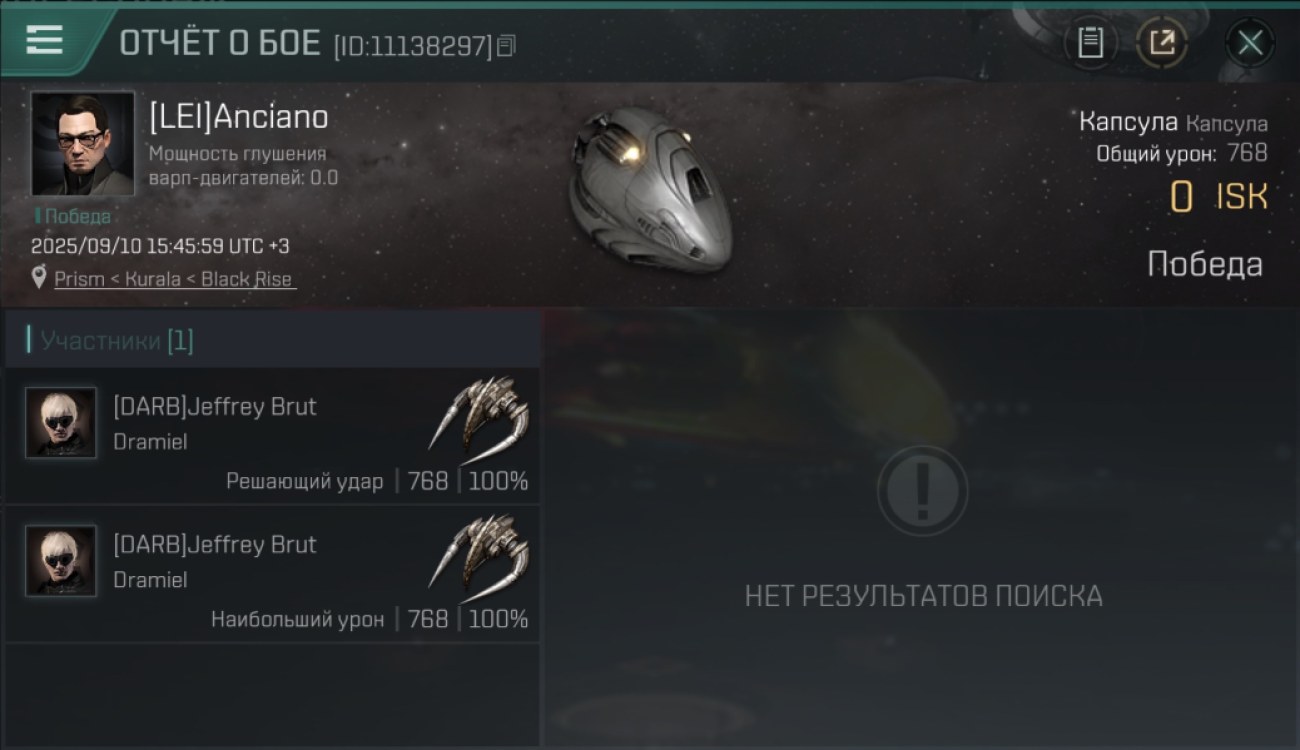1300x750 pixels.
Task: Click Jeffrey Brut portrait in top damage row
Action: pos(61,561)
